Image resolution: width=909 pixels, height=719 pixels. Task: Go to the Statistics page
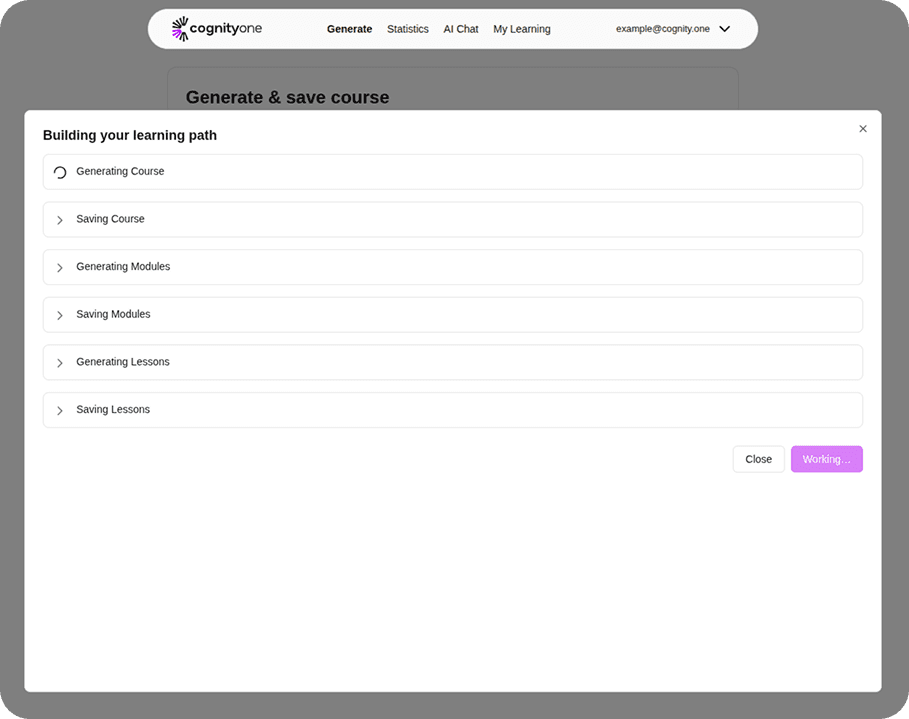coord(407,29)
